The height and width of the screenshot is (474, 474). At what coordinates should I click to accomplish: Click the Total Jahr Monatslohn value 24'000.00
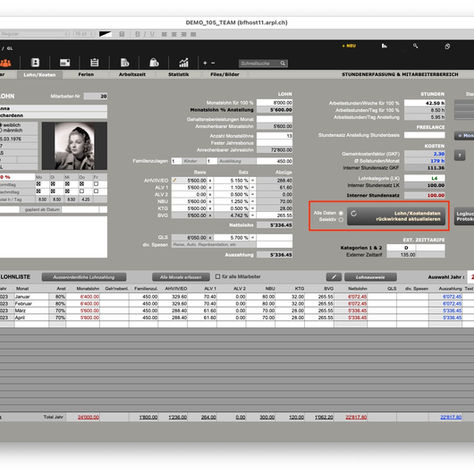click(88, 417)
